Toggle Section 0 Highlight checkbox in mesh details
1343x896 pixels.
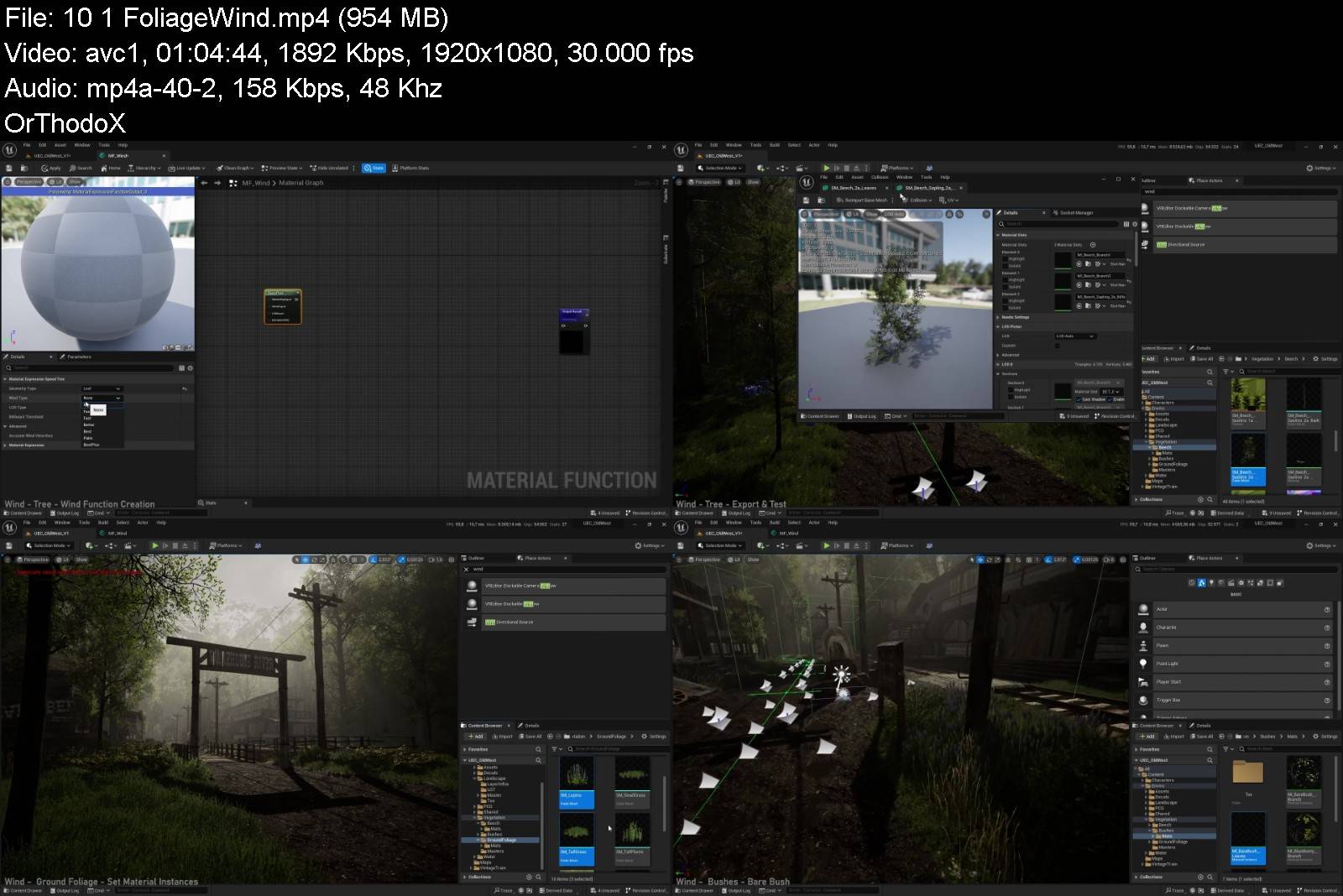point(1011,389)
